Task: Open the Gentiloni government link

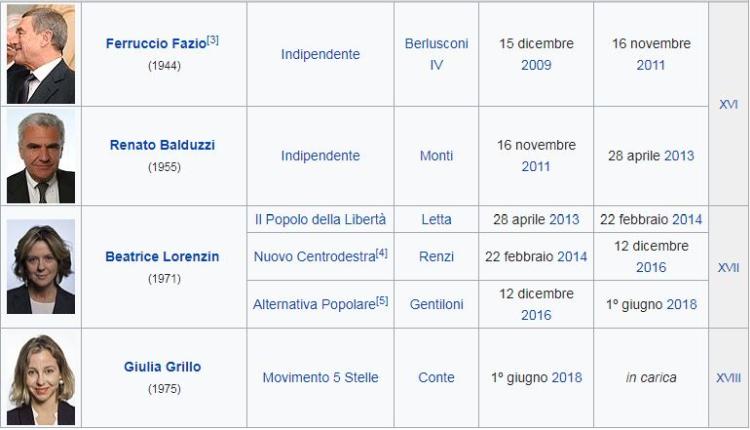Action: point(436,304)
